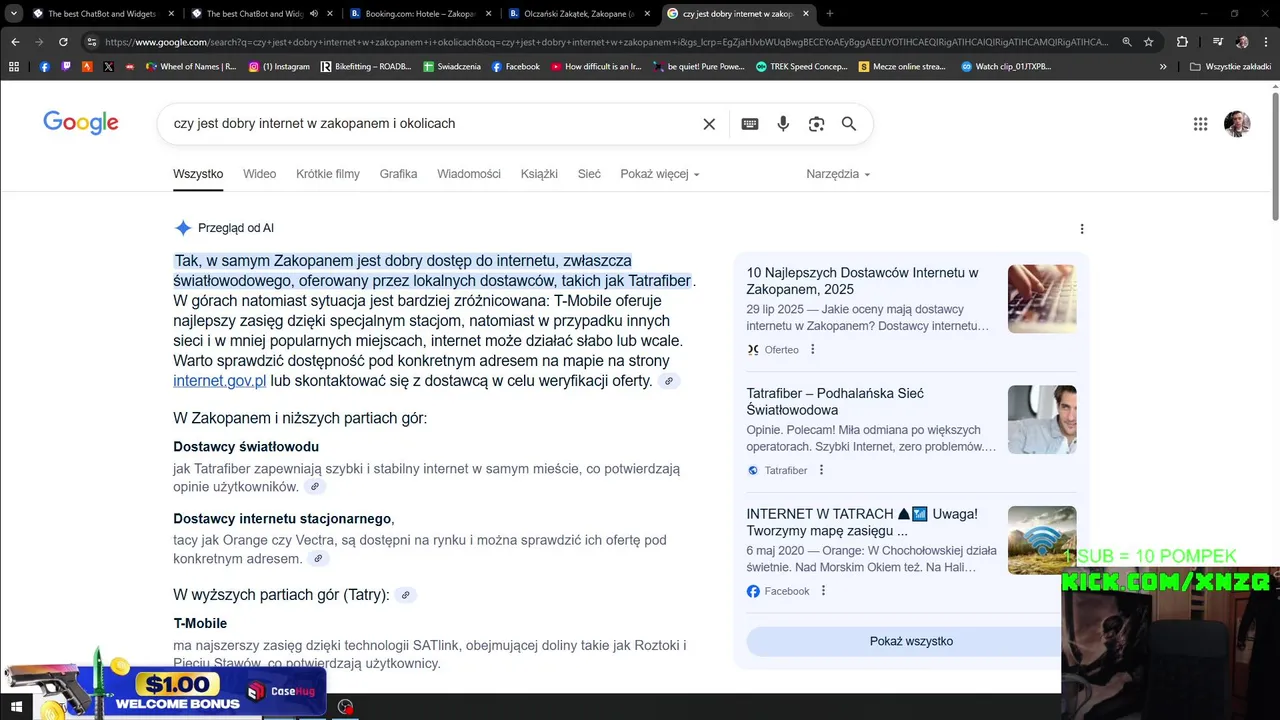1280x720 pixels.
Task: Open 'Wszystkie zakładki' bookmarks folder
Action: click(x=1231, y=67)
